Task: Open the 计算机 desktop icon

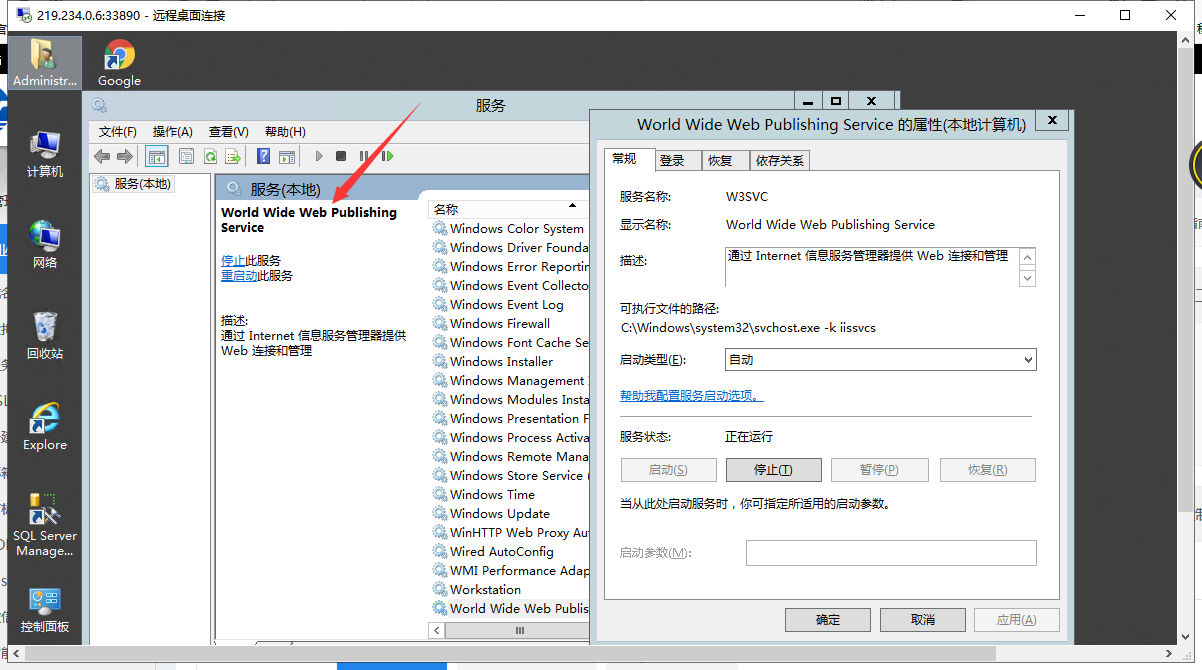Action: [45, 154]
